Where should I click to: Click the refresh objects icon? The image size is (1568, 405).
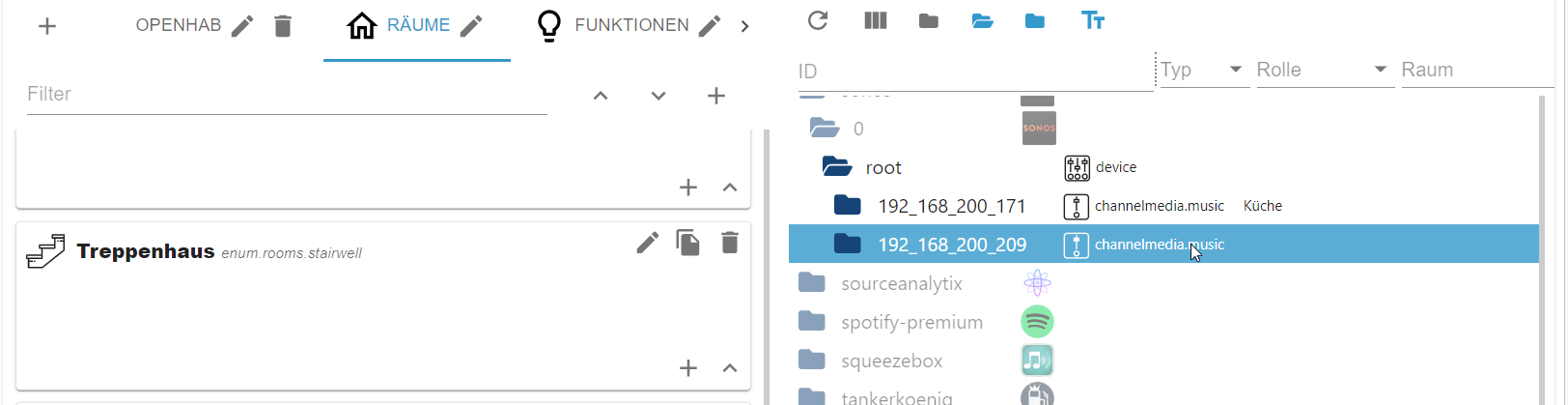point(818,20)
